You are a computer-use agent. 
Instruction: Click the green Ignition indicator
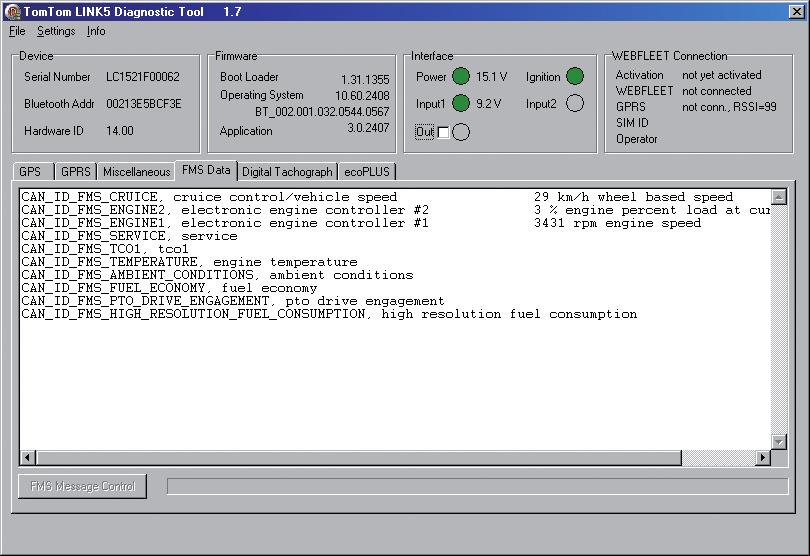point(575,76)
